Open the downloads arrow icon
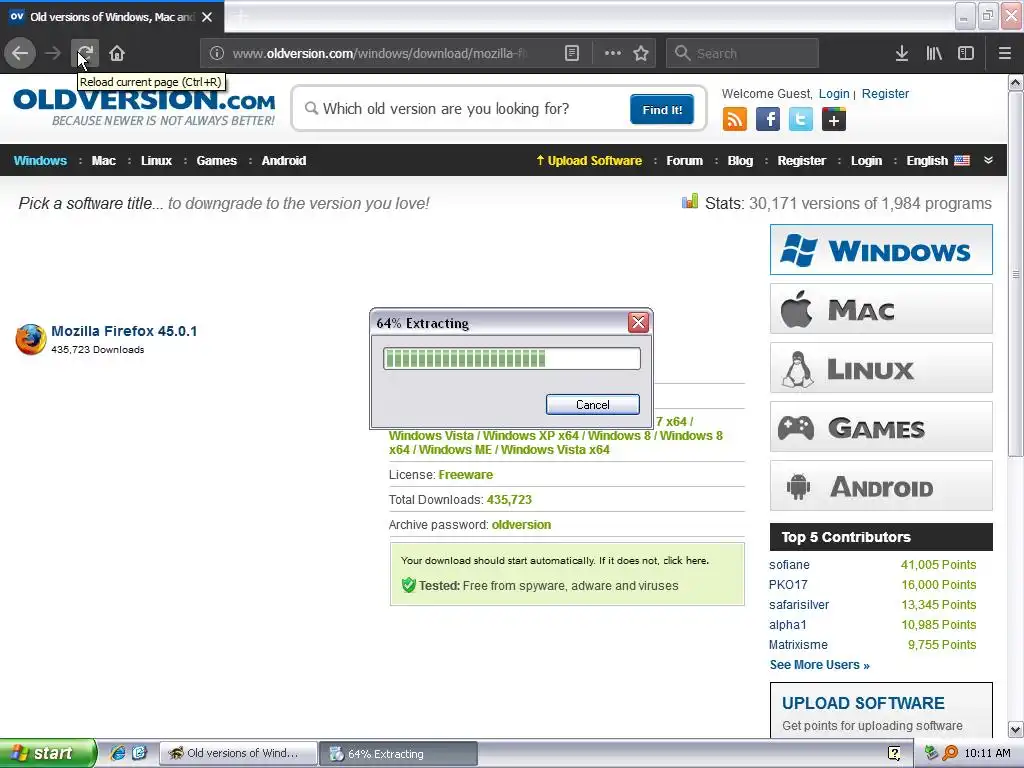The width and height of the screenshot is (1024, 768). pos(902,53)
